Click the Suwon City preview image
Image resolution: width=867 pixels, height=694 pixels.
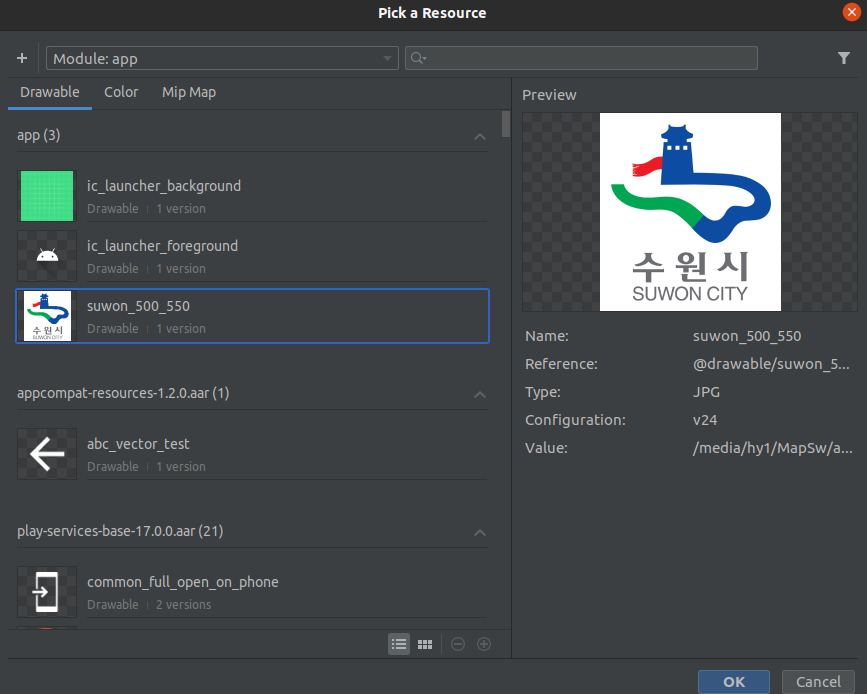(x=690, y=212)
